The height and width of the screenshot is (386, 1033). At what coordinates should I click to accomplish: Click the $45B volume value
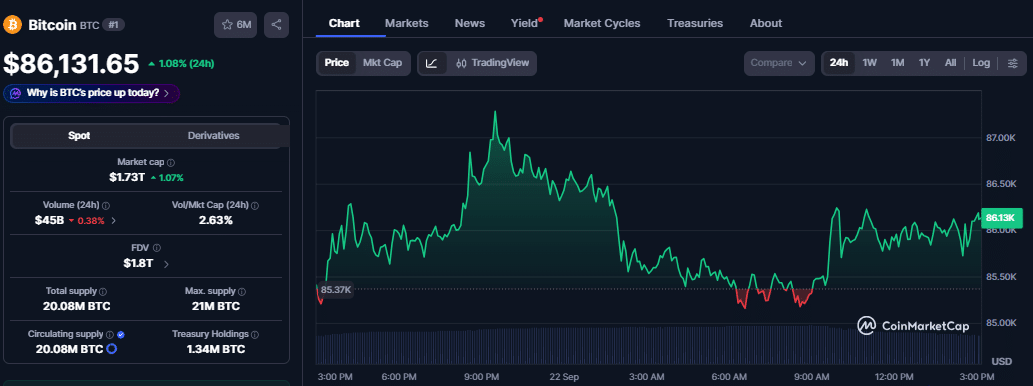point(49,221)
